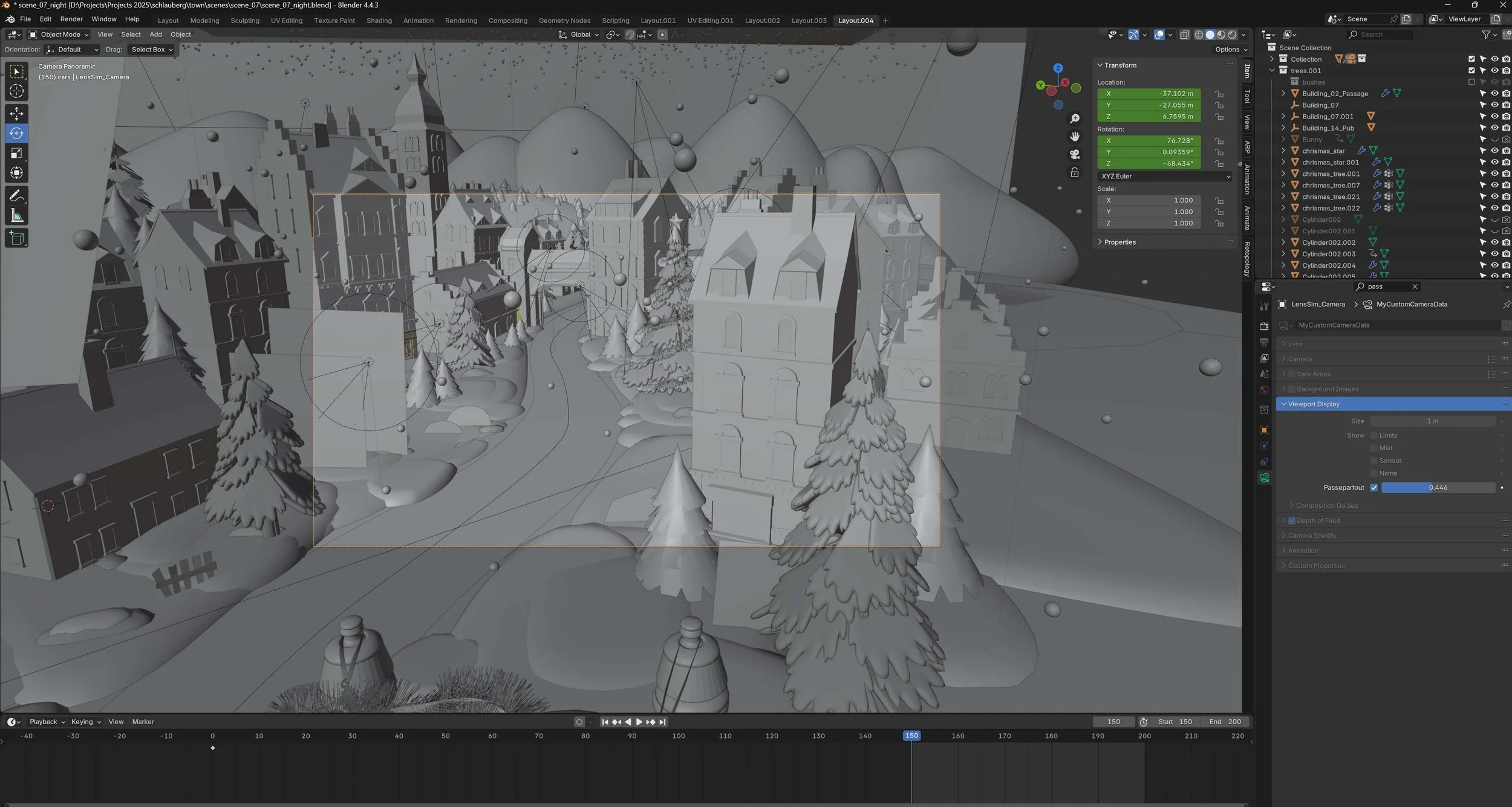
Task: Hide Building_07 with its eye icon
Action: [x=1494, y=105]
